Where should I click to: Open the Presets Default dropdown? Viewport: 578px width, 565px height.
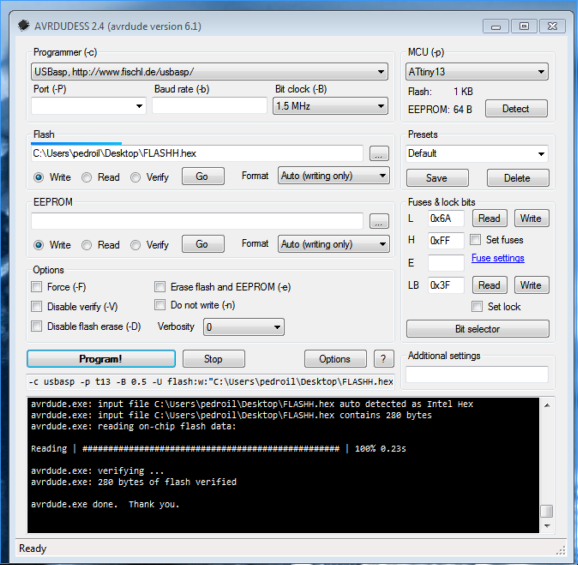[476, 153]
